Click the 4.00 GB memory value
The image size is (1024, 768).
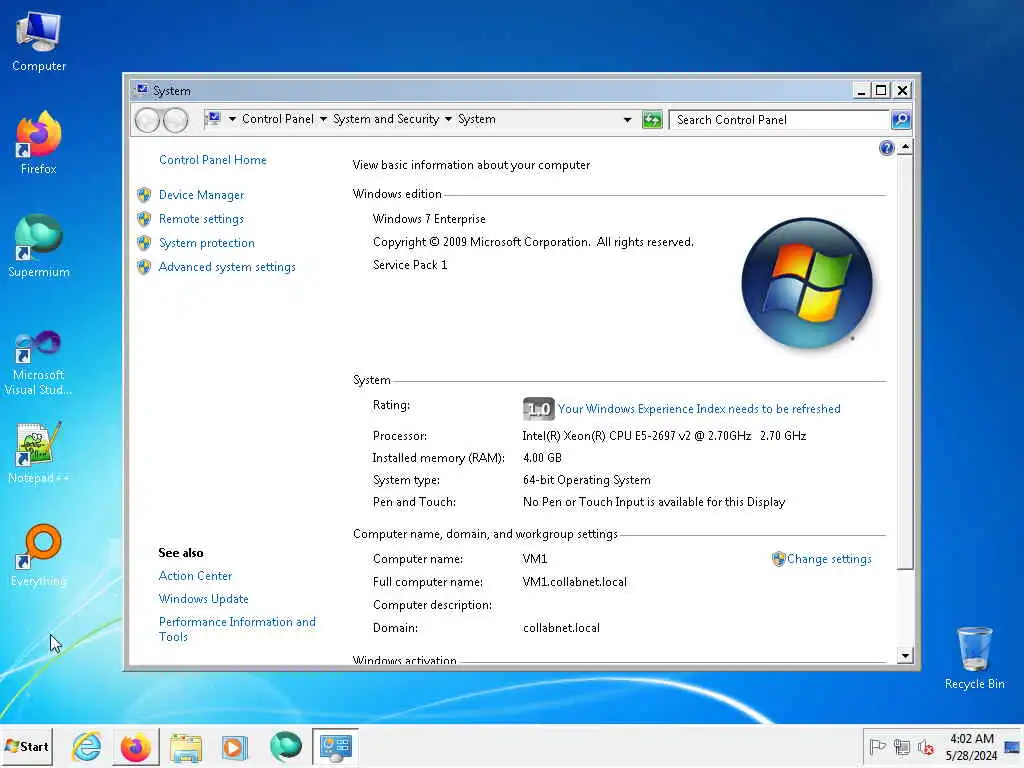542,458
